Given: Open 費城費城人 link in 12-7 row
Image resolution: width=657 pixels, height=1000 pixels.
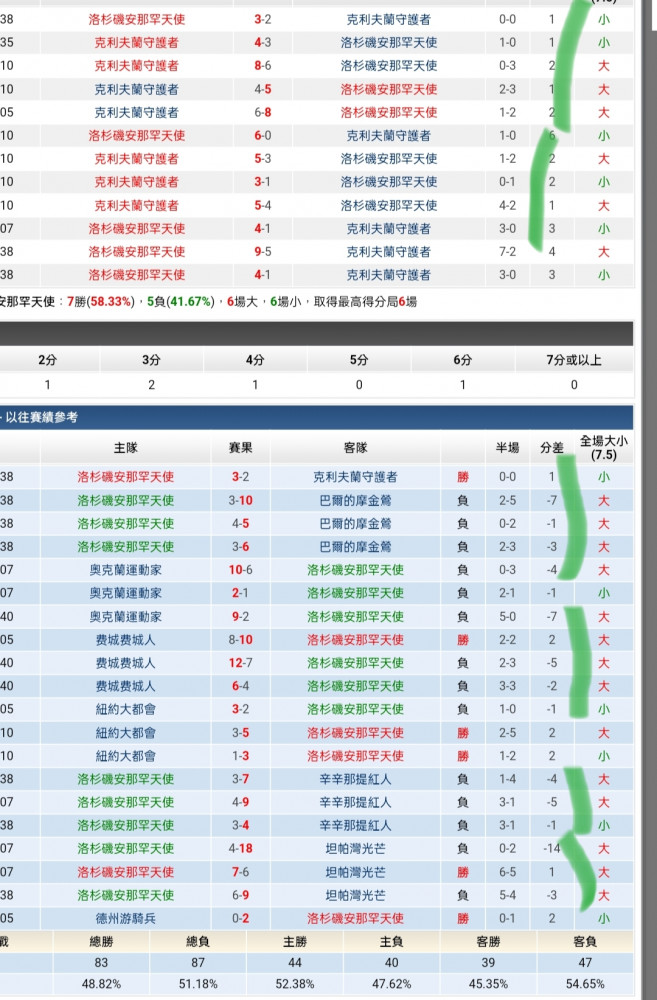Looking at the screenshot, I should click(x=126, y=663).
